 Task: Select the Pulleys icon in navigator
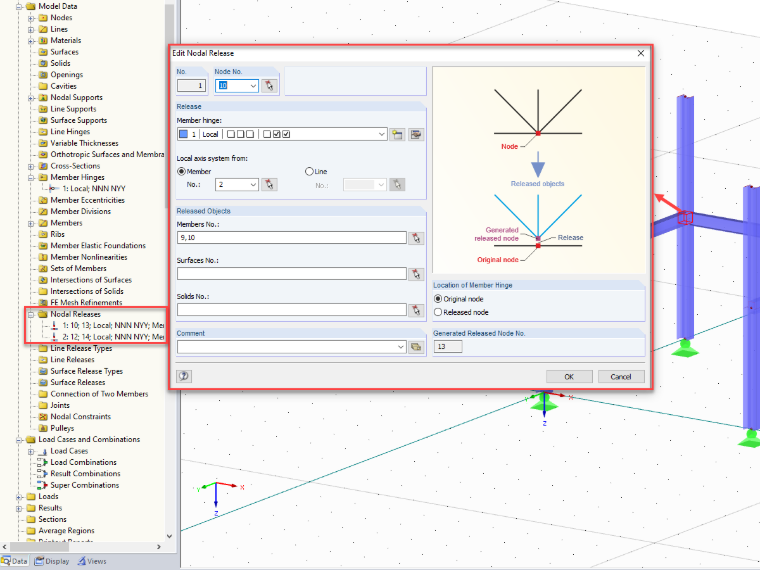(x=43, y=428)
